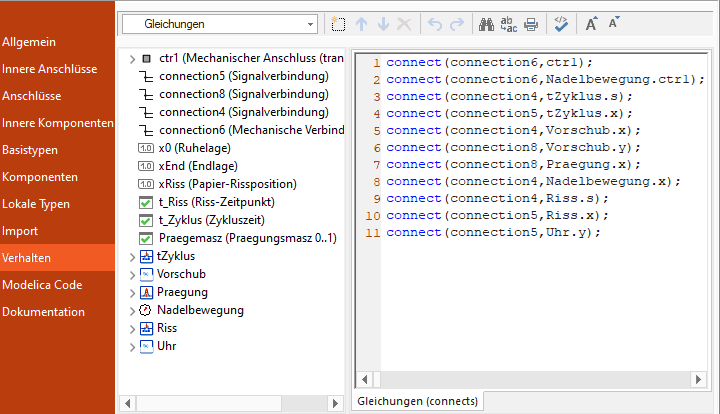Expand the Nadelbewegung tree node
The image size is (720, 414).
pos(132,310)
